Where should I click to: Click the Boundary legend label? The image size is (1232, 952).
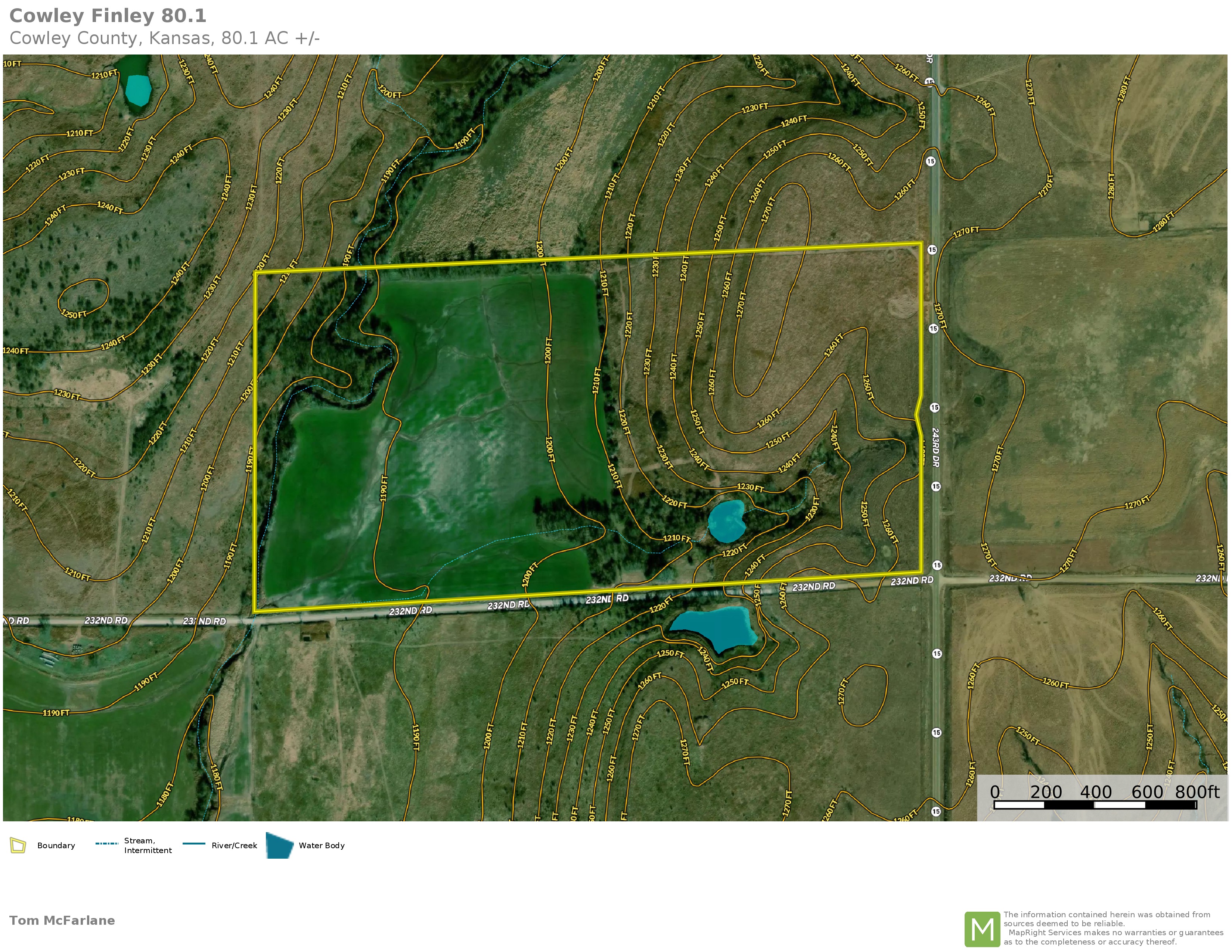click(x=56, y=845)
